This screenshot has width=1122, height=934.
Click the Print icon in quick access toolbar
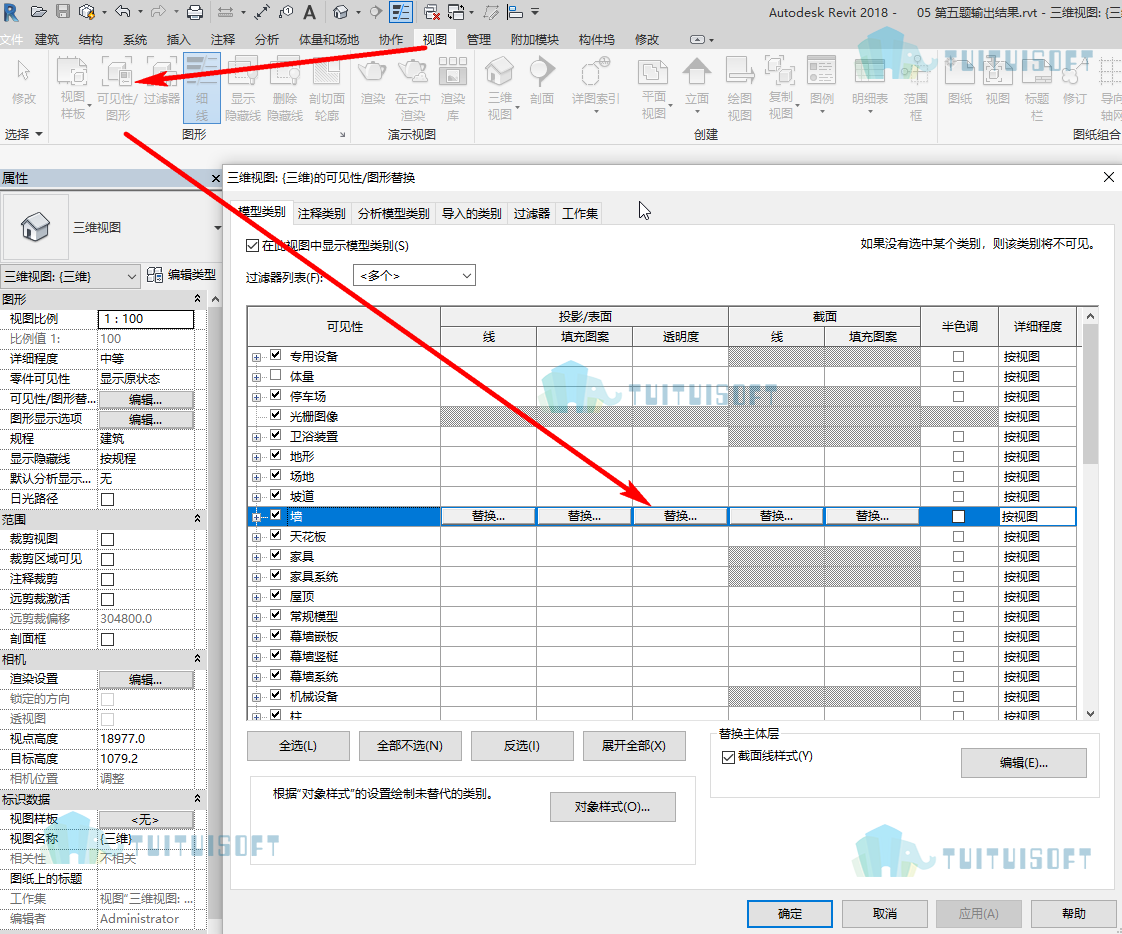(195, 12)
